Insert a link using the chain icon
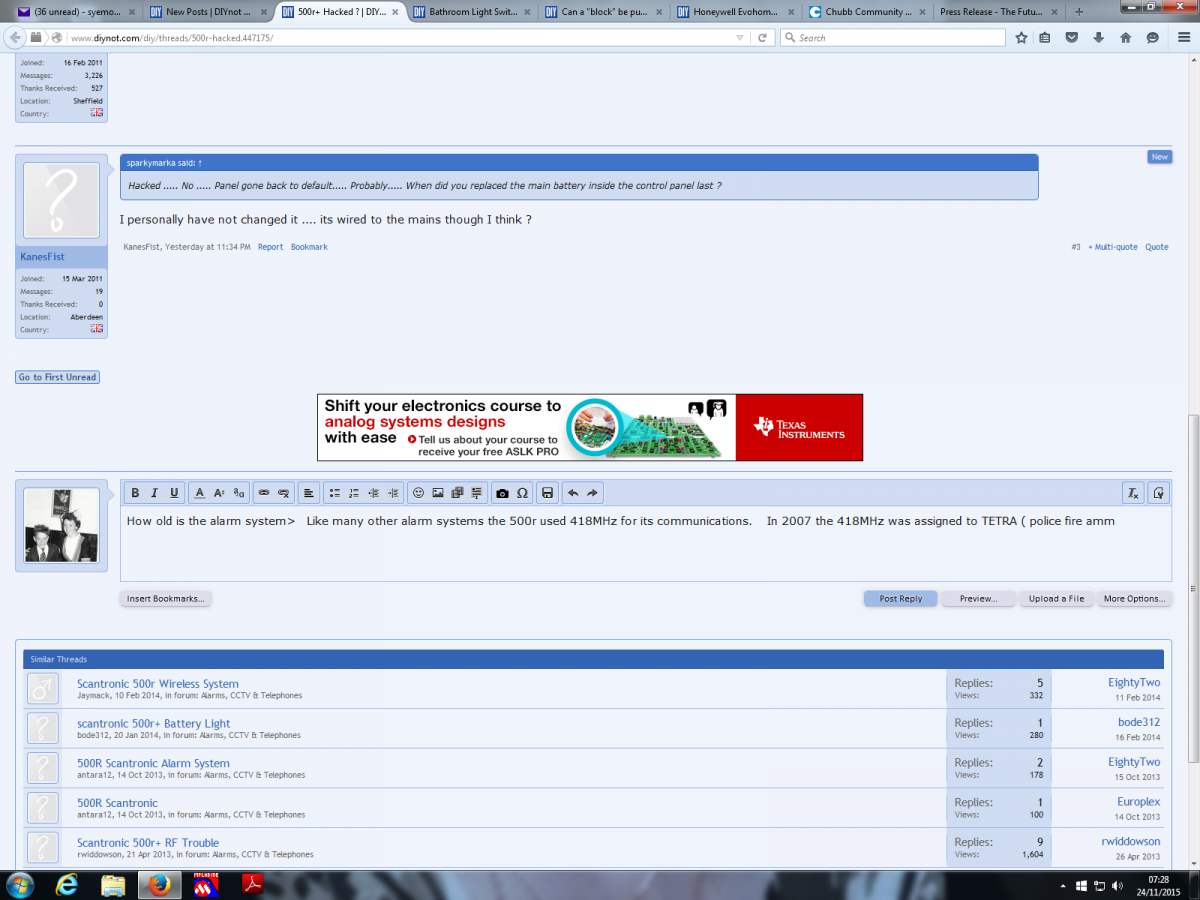 (264, 493)
